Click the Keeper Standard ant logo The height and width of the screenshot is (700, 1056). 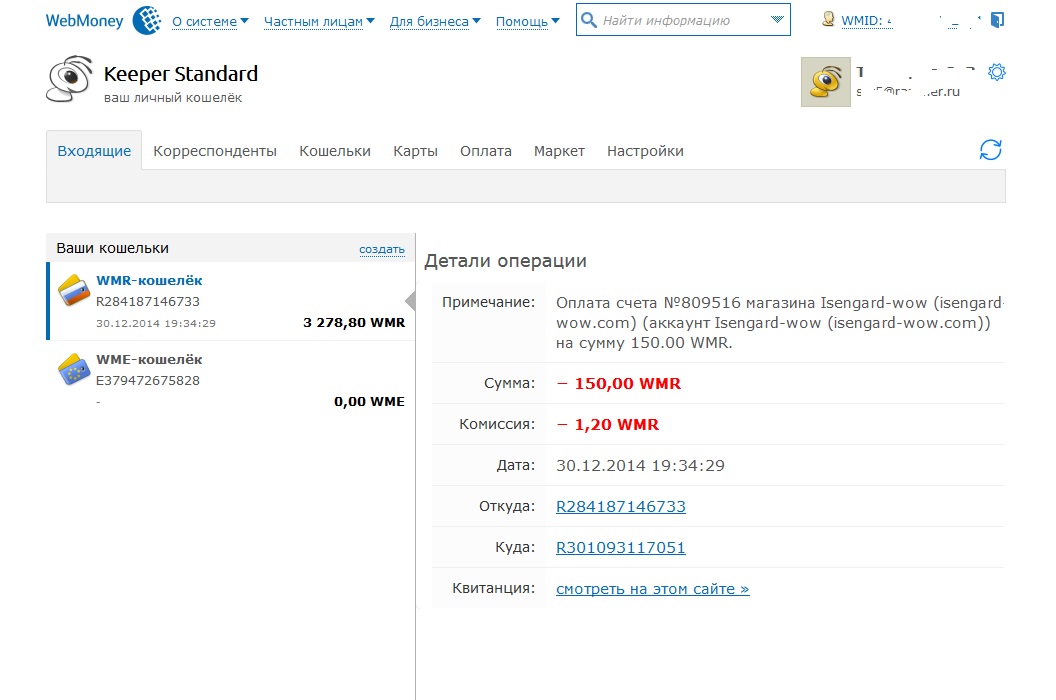click(69, 79)
